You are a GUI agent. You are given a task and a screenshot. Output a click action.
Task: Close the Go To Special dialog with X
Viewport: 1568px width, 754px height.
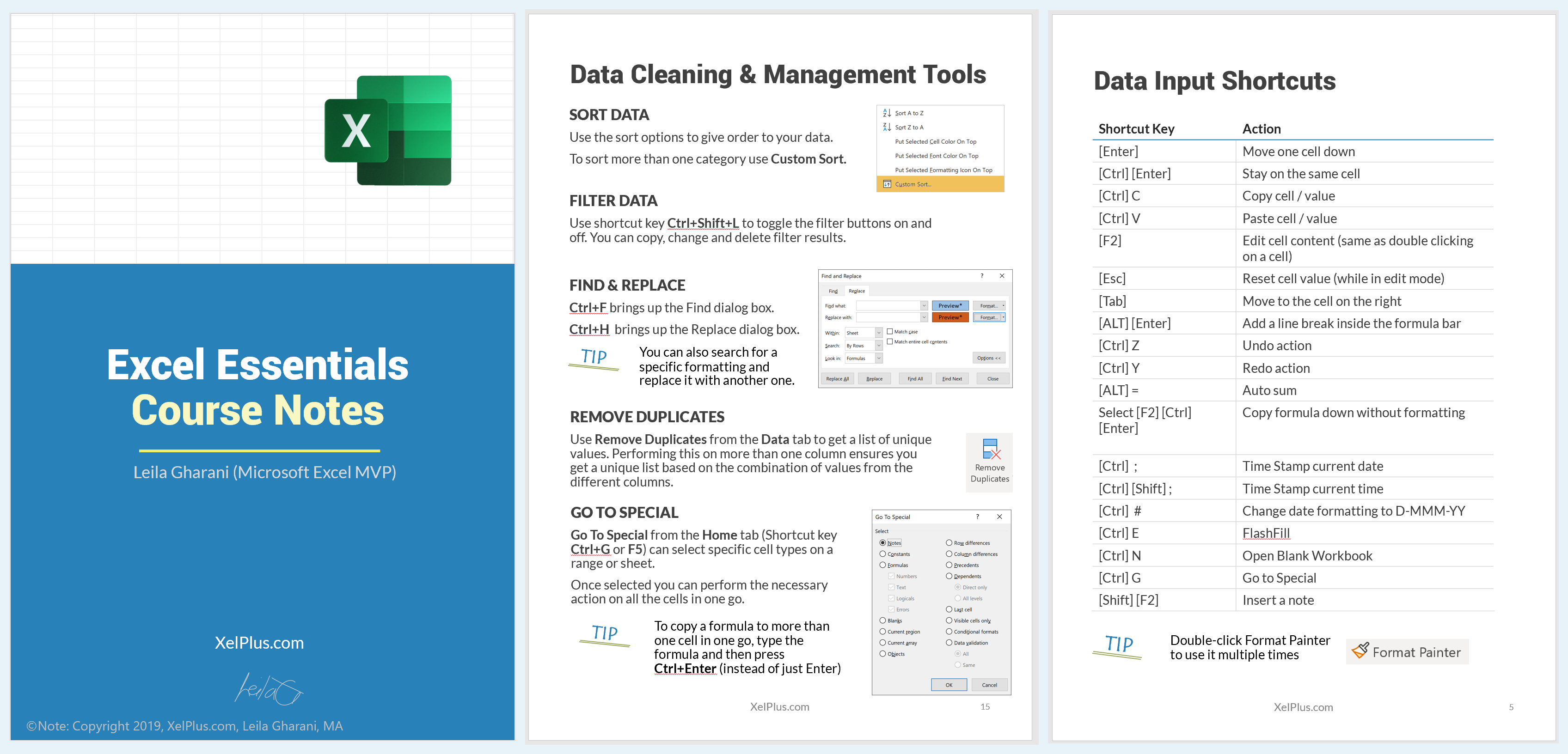click(x=999, y=517)
